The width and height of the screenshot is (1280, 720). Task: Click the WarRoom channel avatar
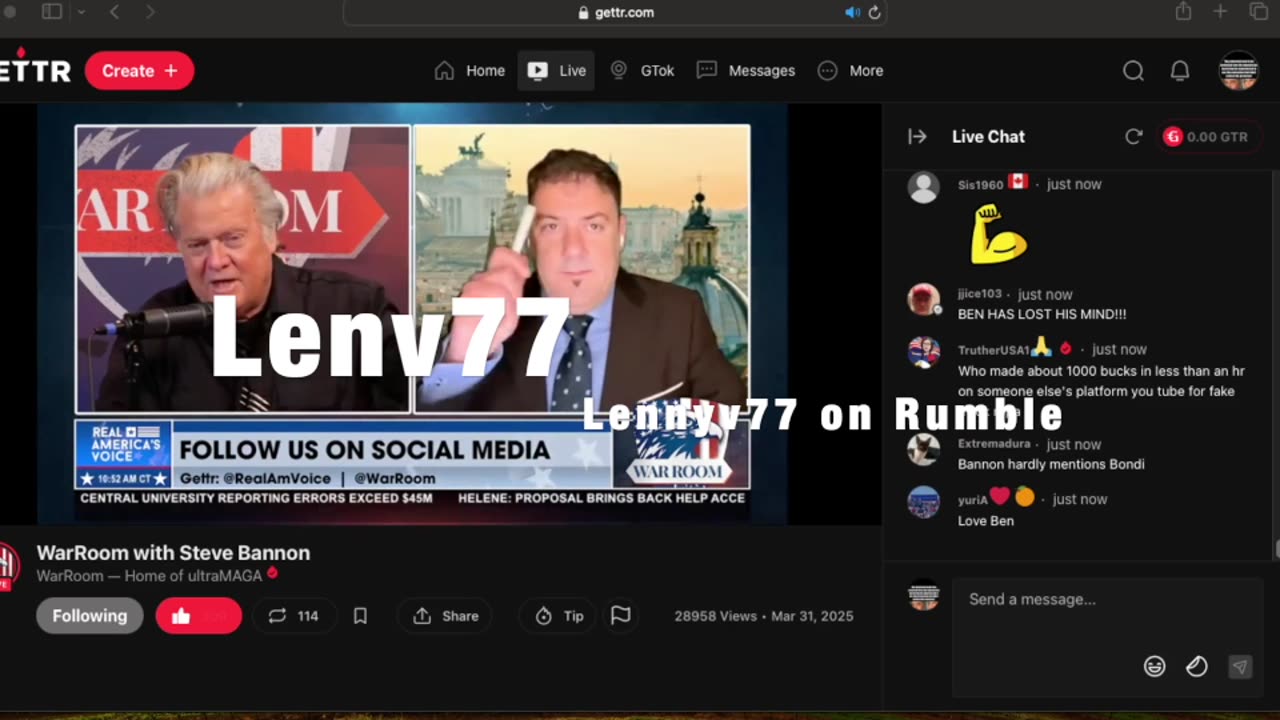(x=8, y=566)
